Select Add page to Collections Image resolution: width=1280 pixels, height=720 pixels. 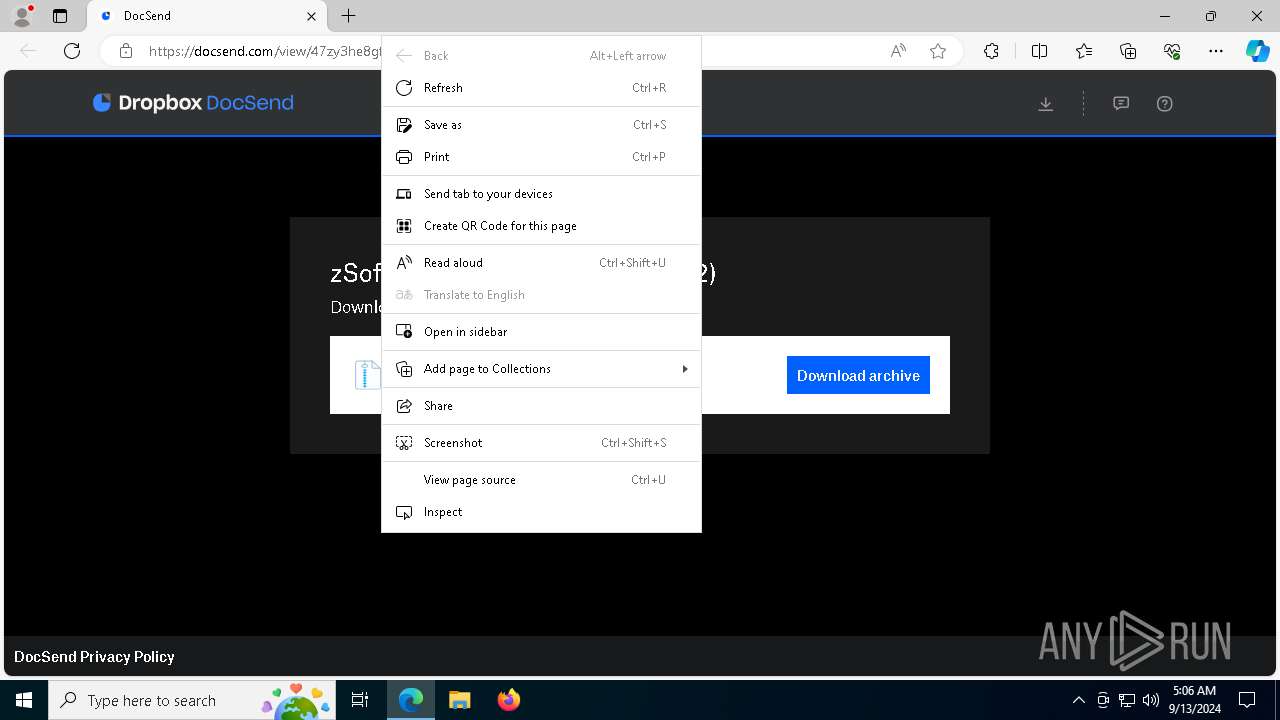click(541, 369)
